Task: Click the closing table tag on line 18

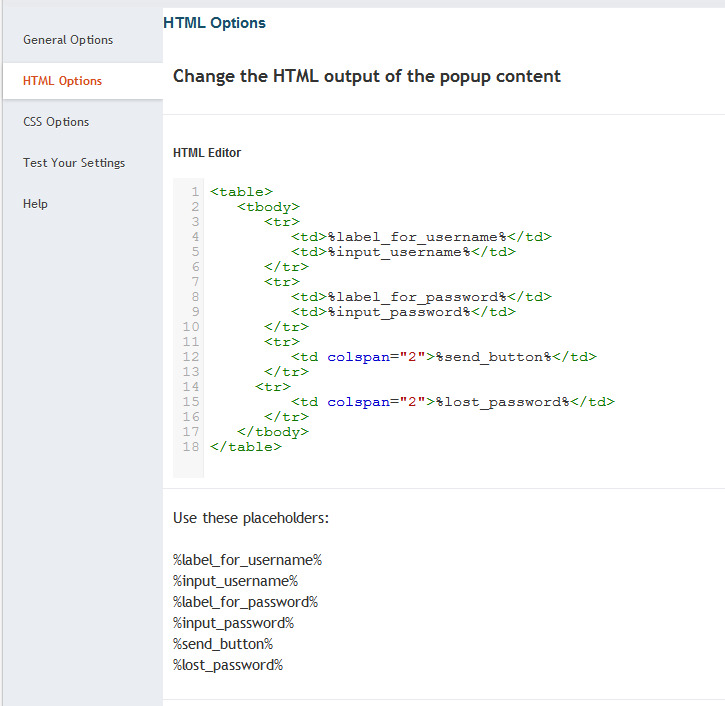Action: click(246, 446)
